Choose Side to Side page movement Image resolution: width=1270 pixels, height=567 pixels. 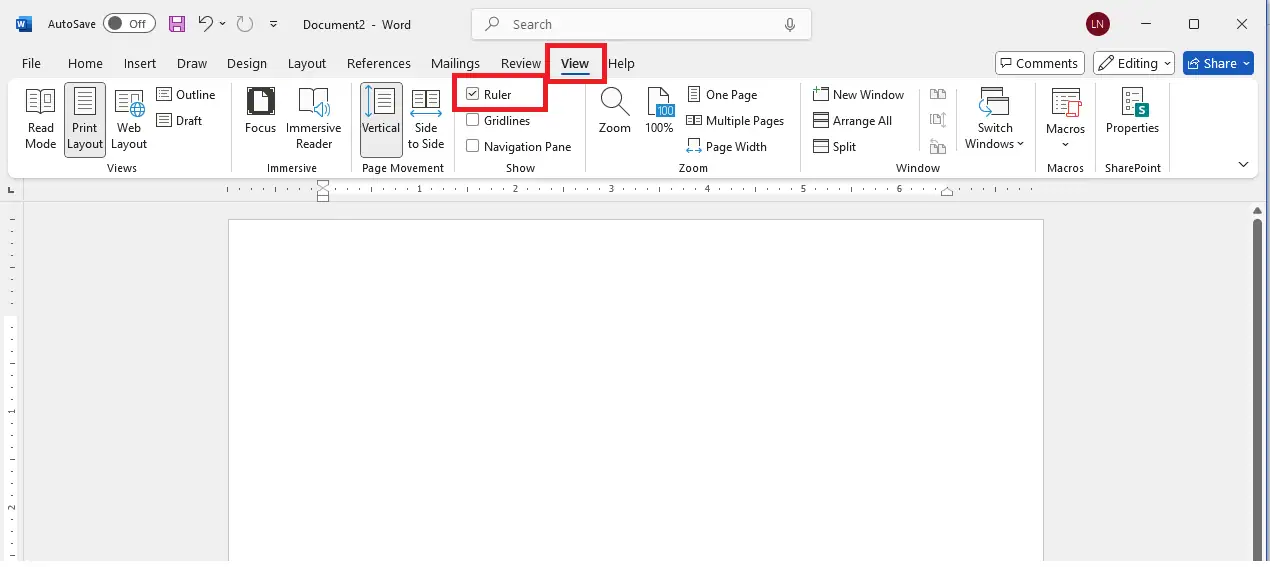coord(426,118)
